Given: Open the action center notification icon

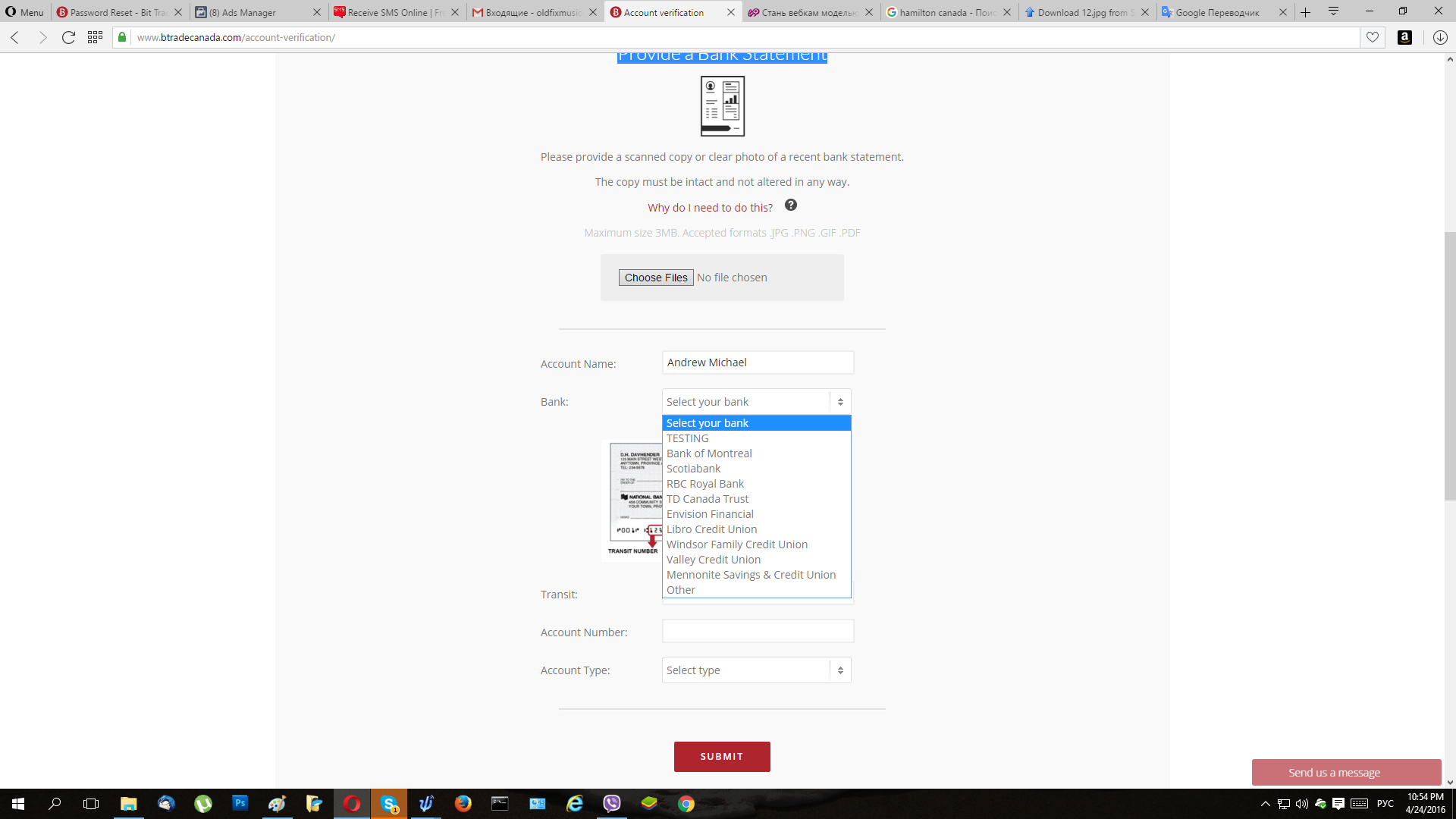Looking at the screenshot, I should [x=1338, y=804].
